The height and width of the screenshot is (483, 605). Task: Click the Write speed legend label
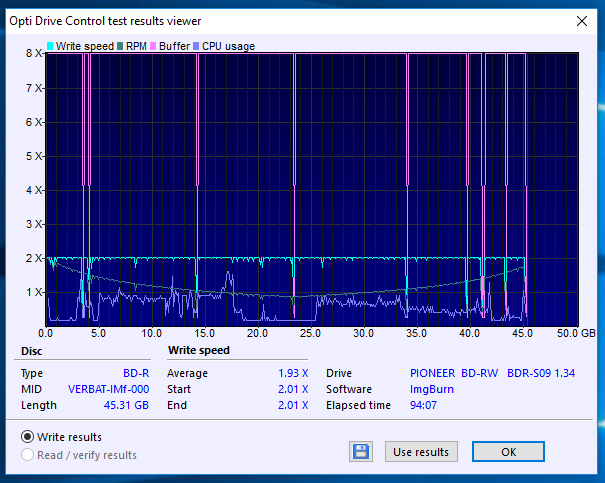click(x=84, y=46)
